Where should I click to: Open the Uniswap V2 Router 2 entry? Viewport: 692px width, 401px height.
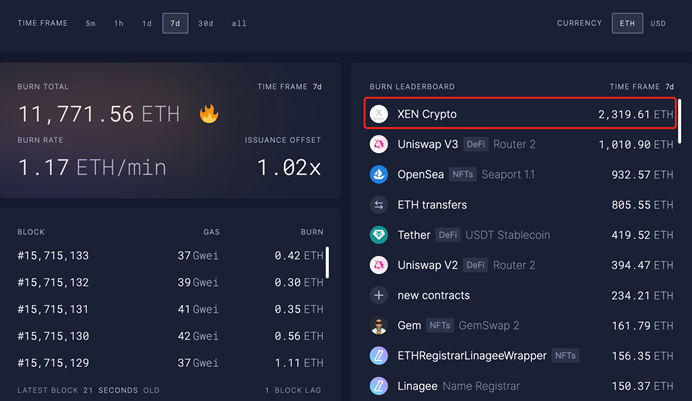point(521,265)
